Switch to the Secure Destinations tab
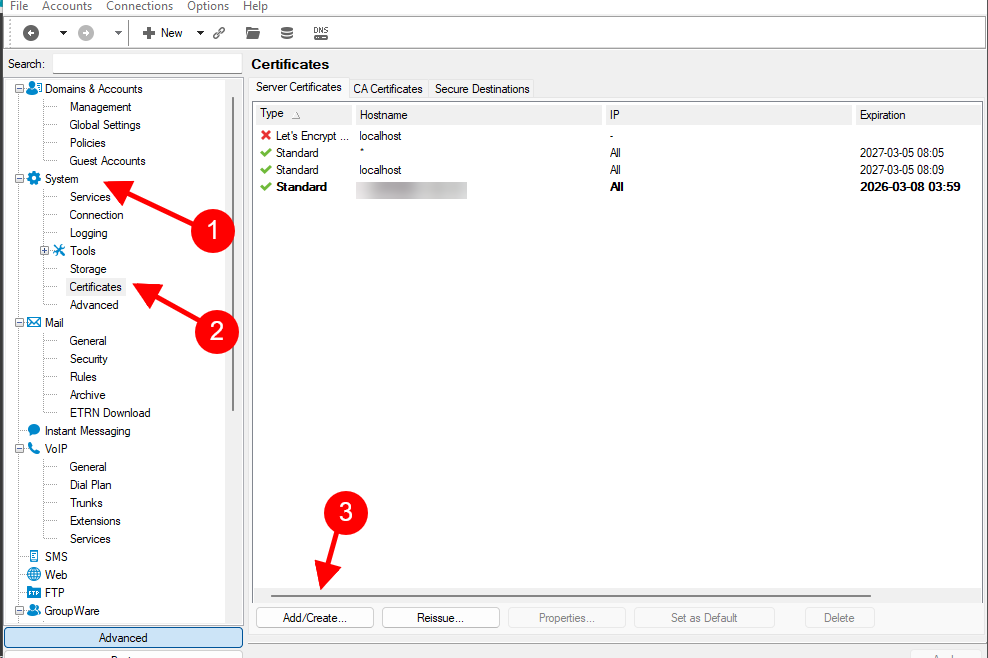The width and height of the screenshot is (988, 658). 482,89
